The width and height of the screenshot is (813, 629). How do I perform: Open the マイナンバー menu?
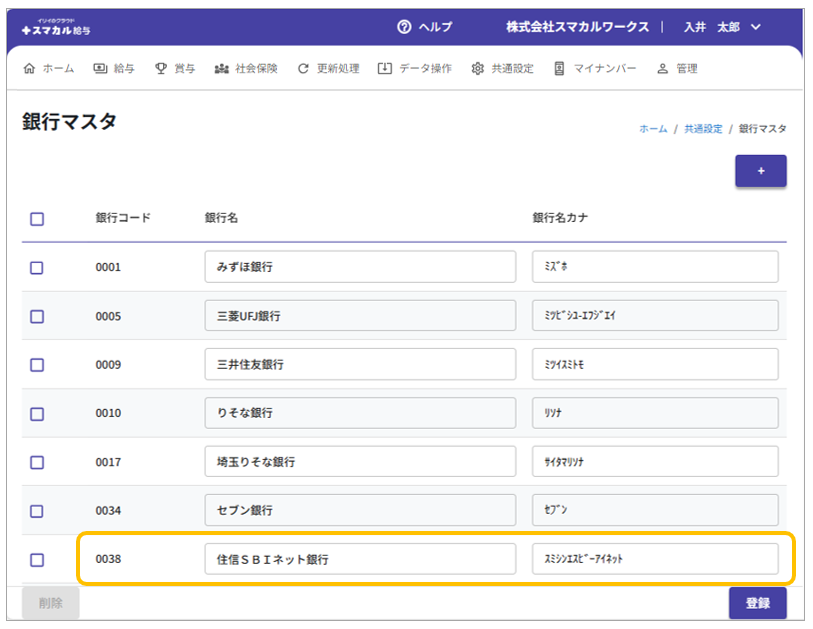[594, 69]
